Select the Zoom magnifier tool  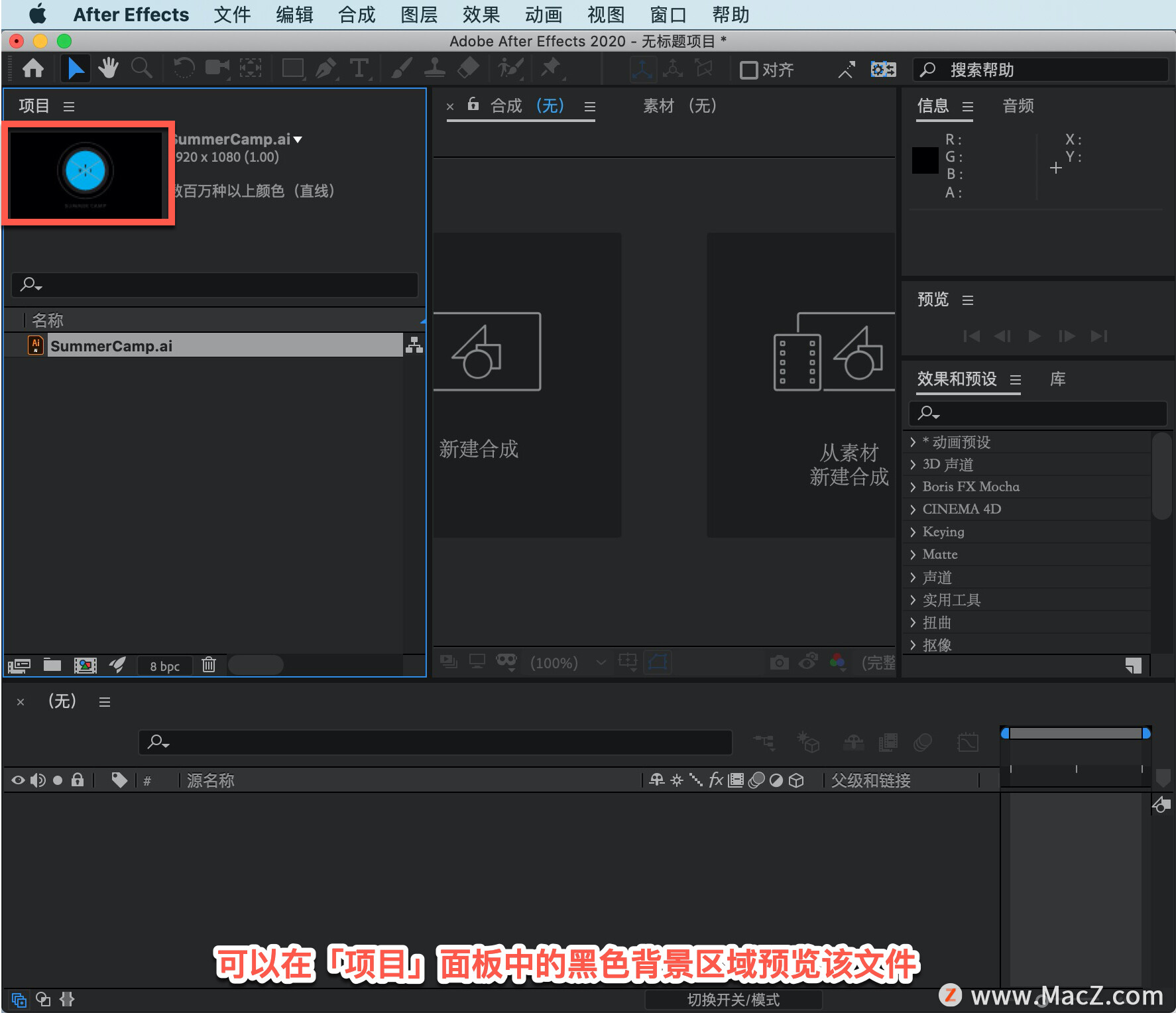141,68
